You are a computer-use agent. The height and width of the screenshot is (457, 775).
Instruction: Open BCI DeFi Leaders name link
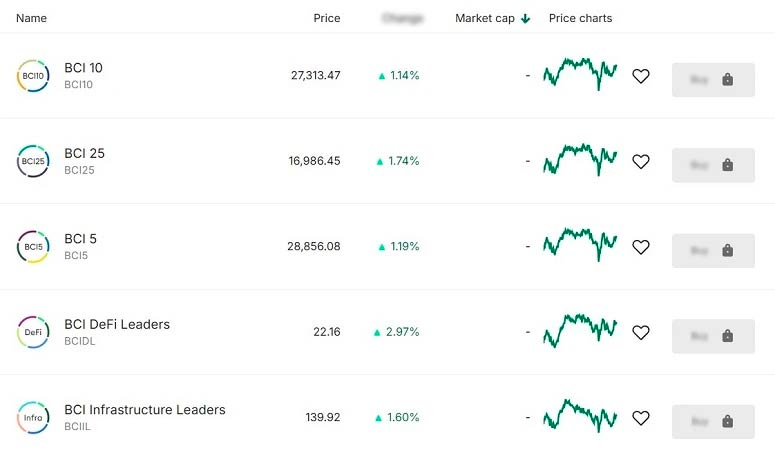pos(117,324)
